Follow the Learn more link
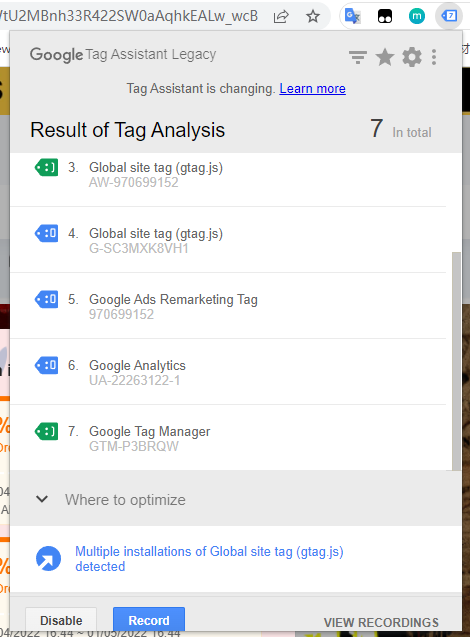470x637 pixels. pos(312,89)
